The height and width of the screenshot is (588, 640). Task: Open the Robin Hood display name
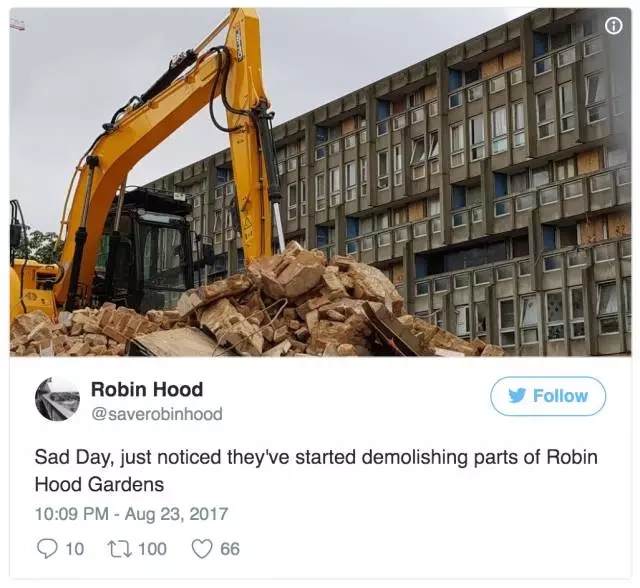147,389
